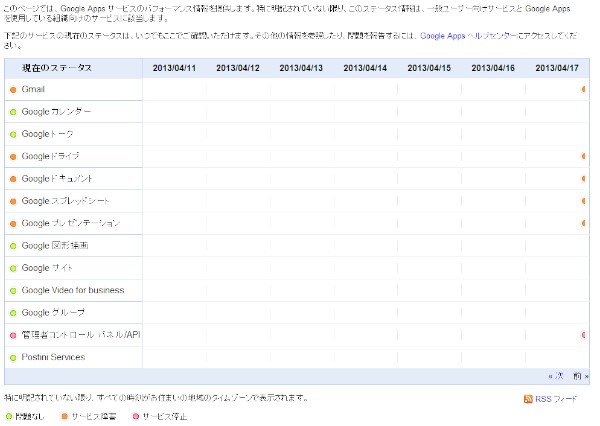Click the 2013/04/11 date header
Screen dimensions: 600x426
[174, 68]
